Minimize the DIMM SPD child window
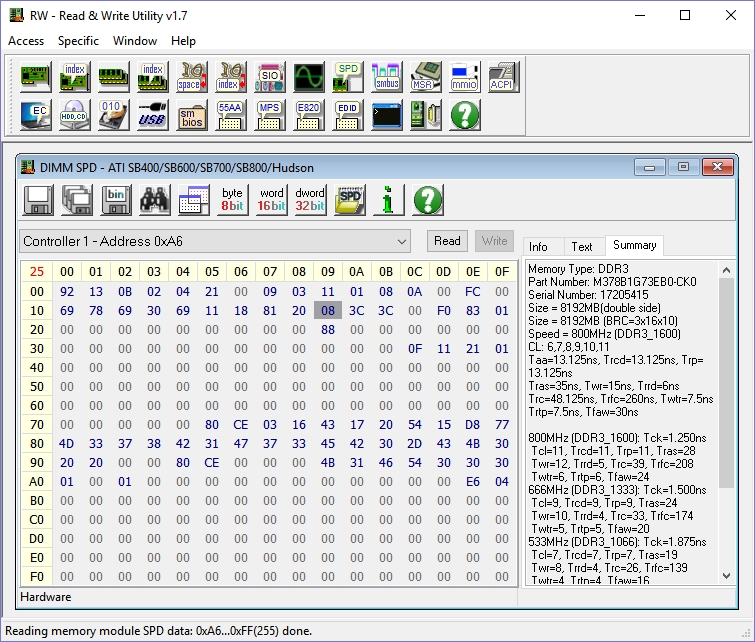The image size is (755, 642). tap(650, 168)
